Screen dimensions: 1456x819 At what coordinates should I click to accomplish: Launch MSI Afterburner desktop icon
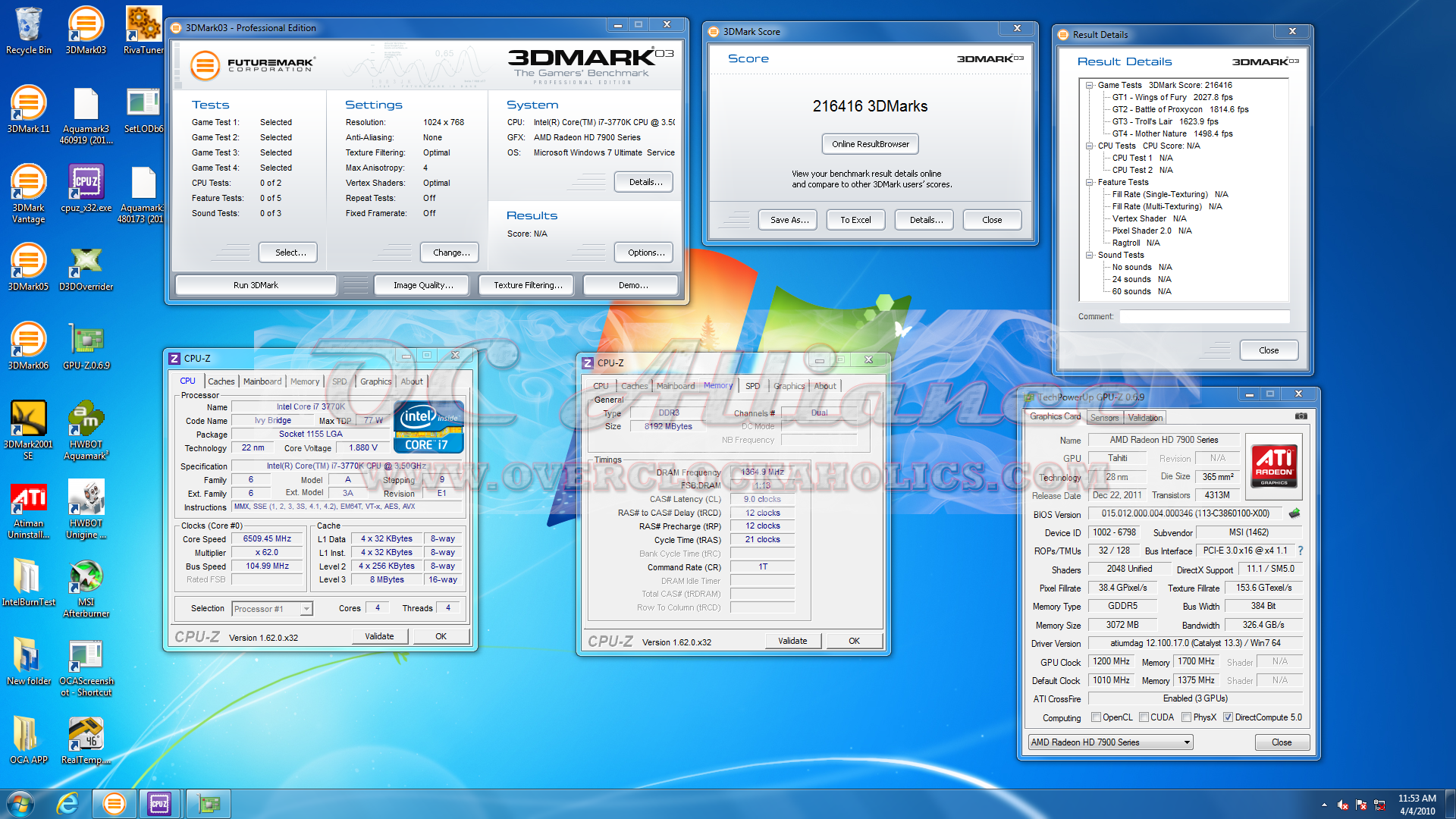pyautogui.click(x=86, y=588)
